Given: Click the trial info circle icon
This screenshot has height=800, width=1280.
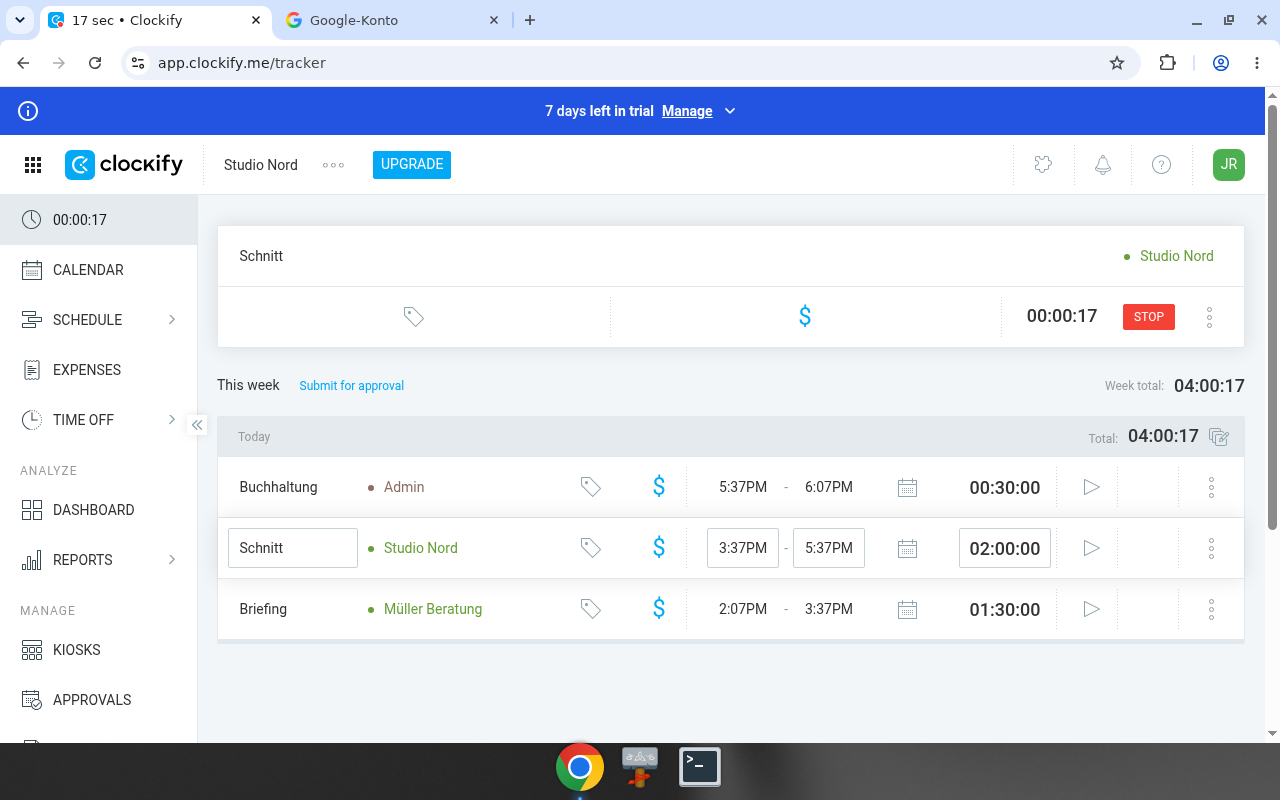Looking at the screenshot, I should point(28,111).
